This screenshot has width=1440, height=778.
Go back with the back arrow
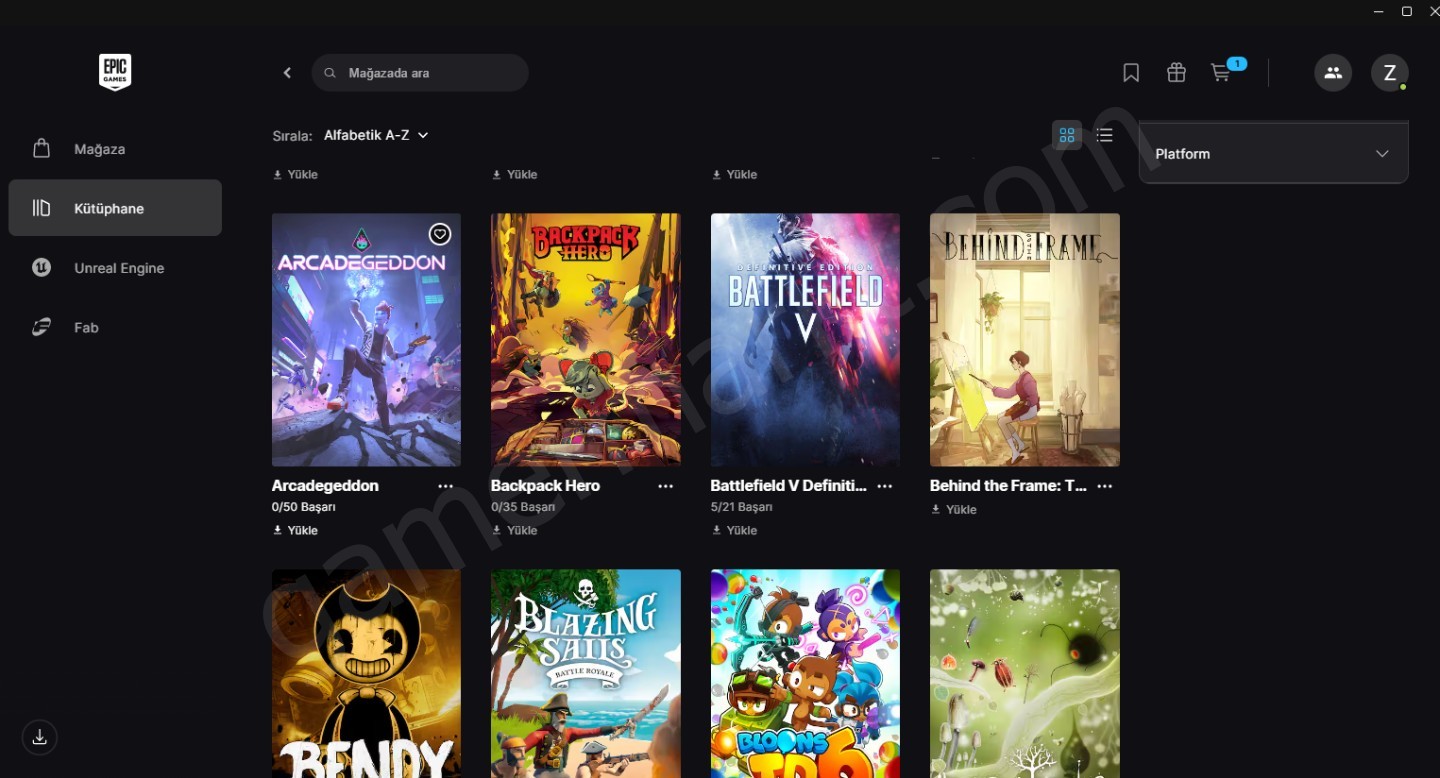287,73
